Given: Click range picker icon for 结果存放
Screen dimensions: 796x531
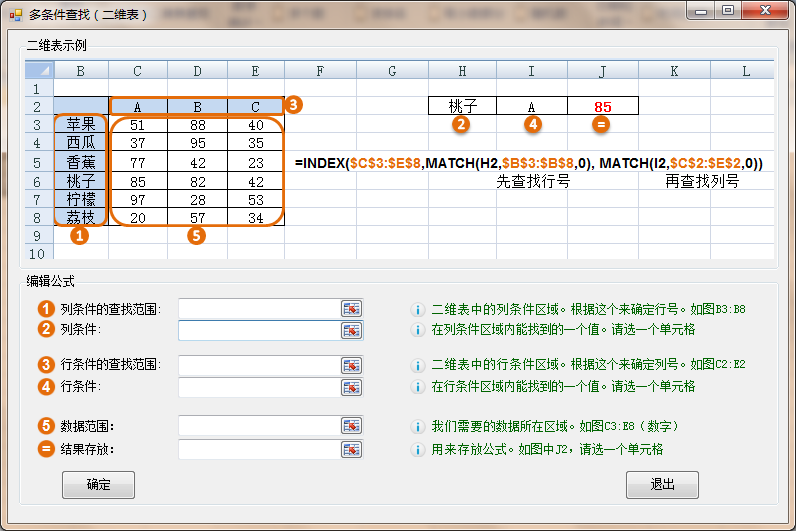Looking at the screenshot, I should pos(351,449).
